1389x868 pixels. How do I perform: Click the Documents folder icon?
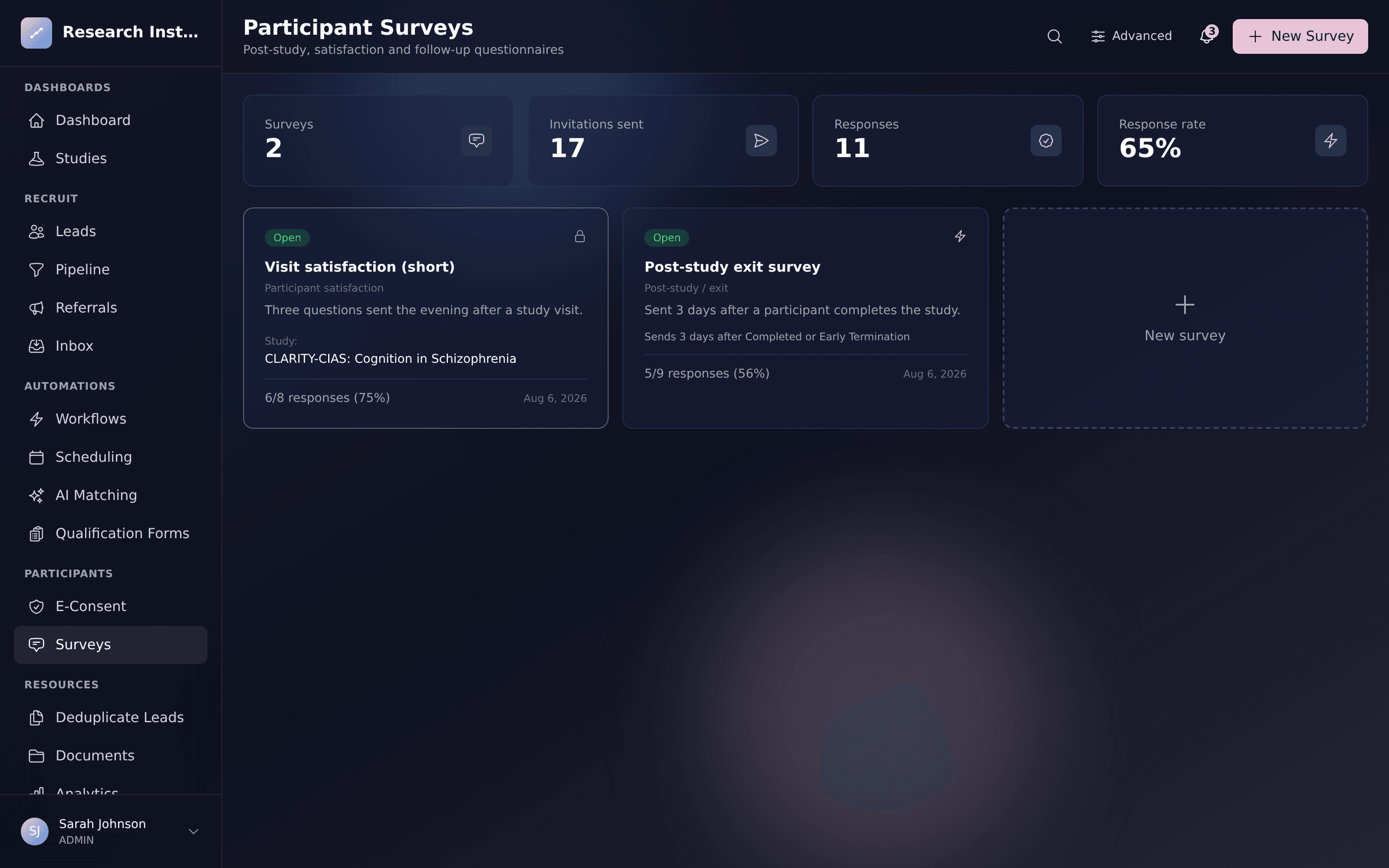(x=36, y=756)
